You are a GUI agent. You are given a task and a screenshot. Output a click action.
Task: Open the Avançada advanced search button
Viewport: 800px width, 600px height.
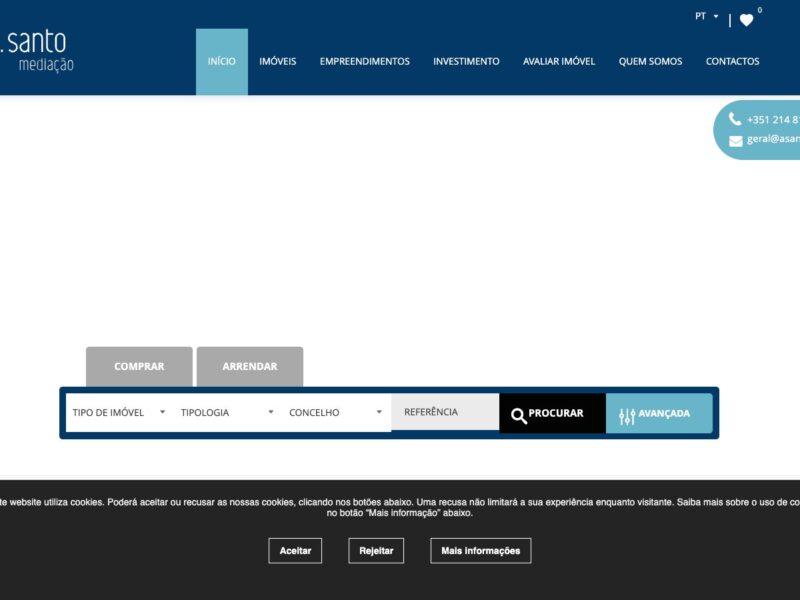click(659, 413)
